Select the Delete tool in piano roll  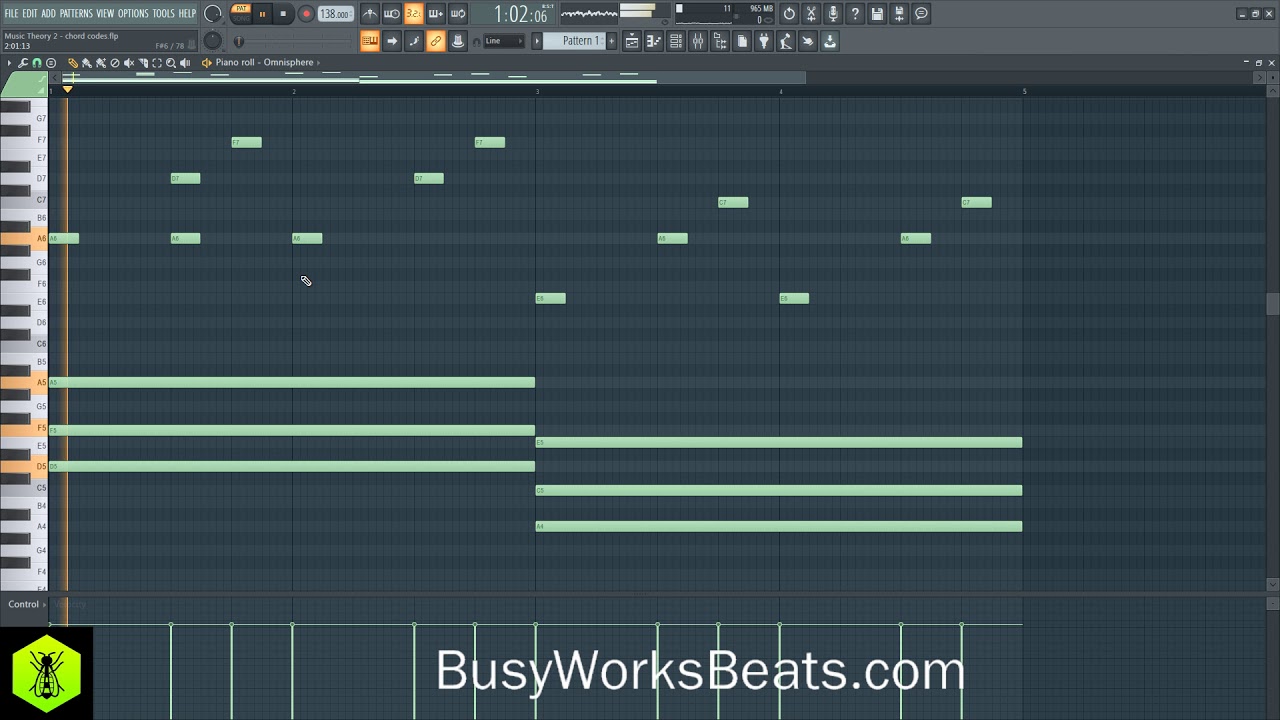115,63
